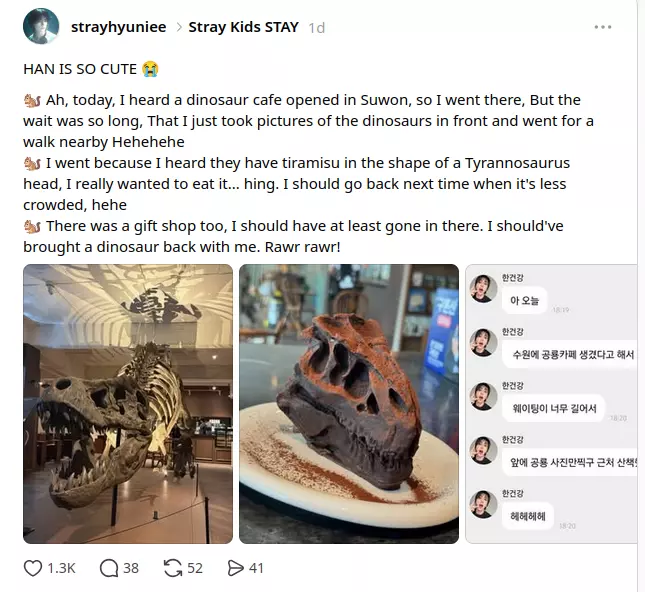Click the 41 shares count

pyautogui.click(x=256, y=568)
